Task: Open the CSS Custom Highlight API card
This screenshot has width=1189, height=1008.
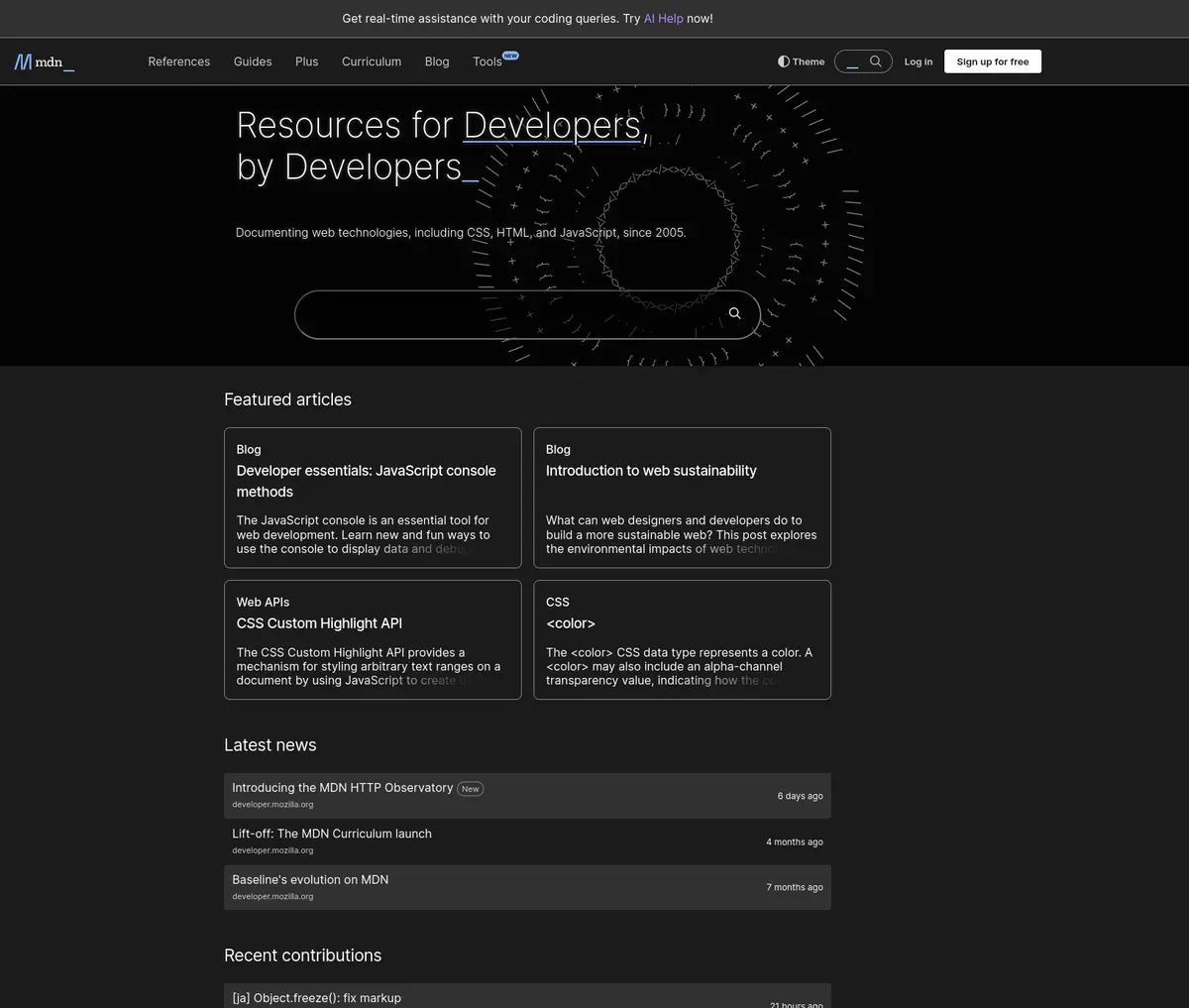Action: [319, 622]
